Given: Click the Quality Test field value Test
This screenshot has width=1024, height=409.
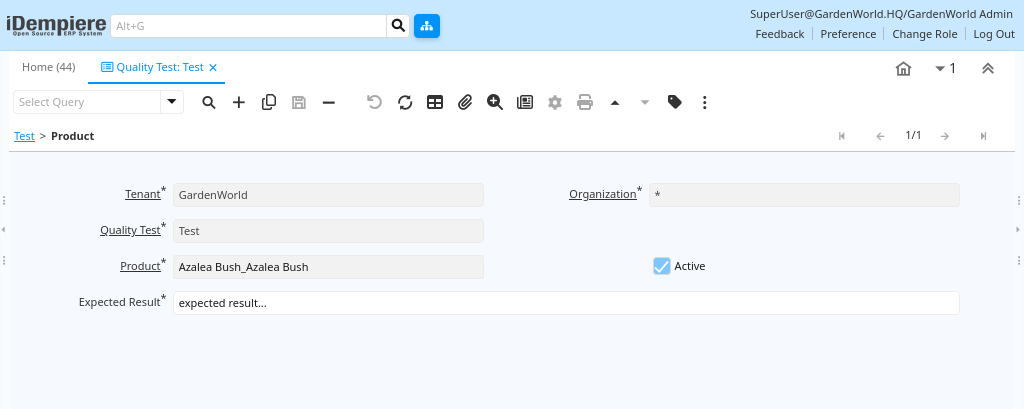Looking at the screenshot, I should pyautogui.click(x=328, y=231).
